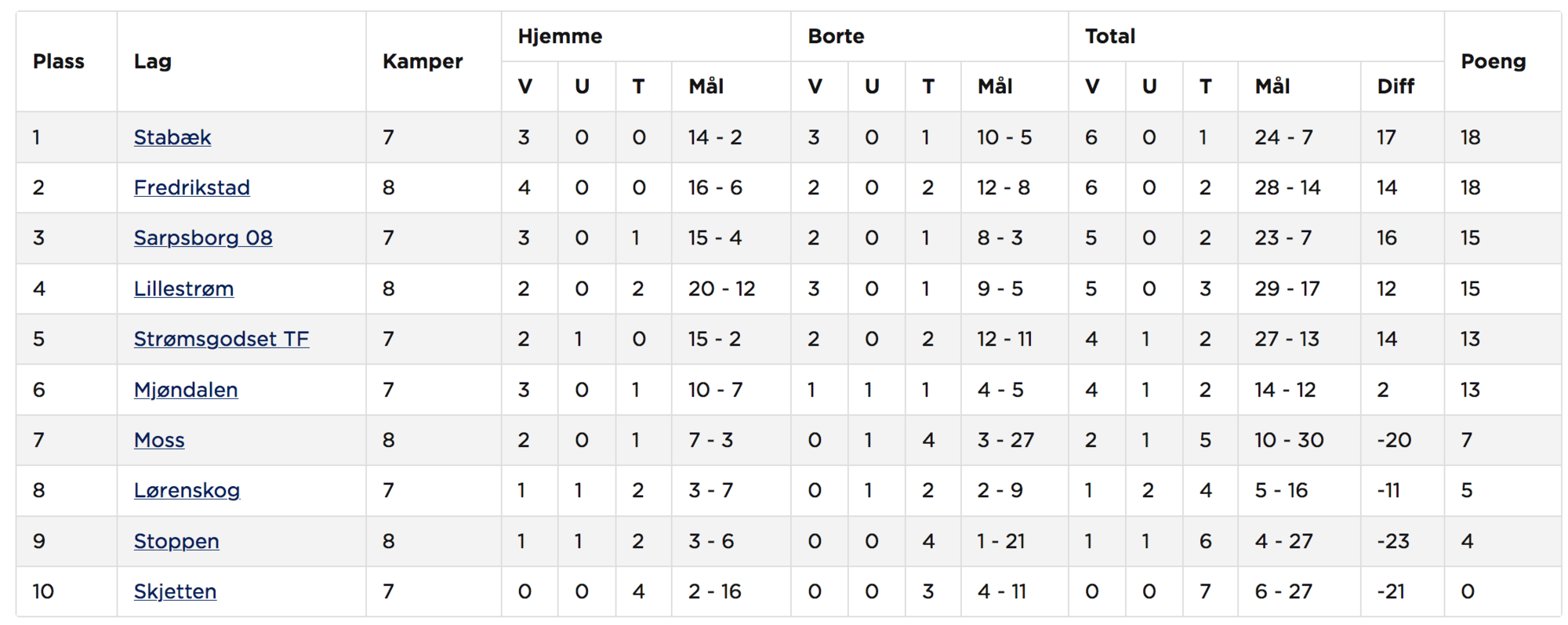The width and height of the screenshot is (1568, 625).
Task: Open the Lørenskog team link
Action: [x=187, y=490]
